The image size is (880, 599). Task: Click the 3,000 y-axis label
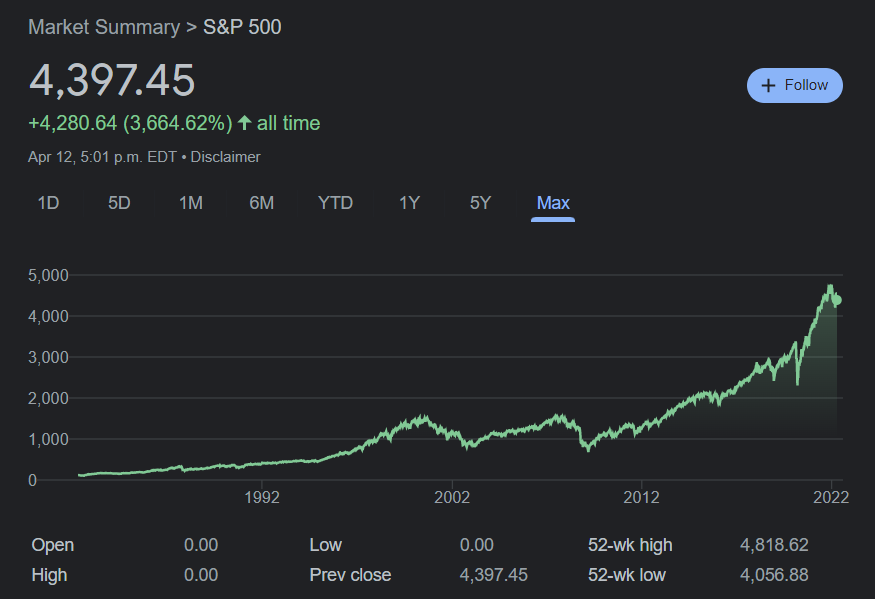coord(48,357)
